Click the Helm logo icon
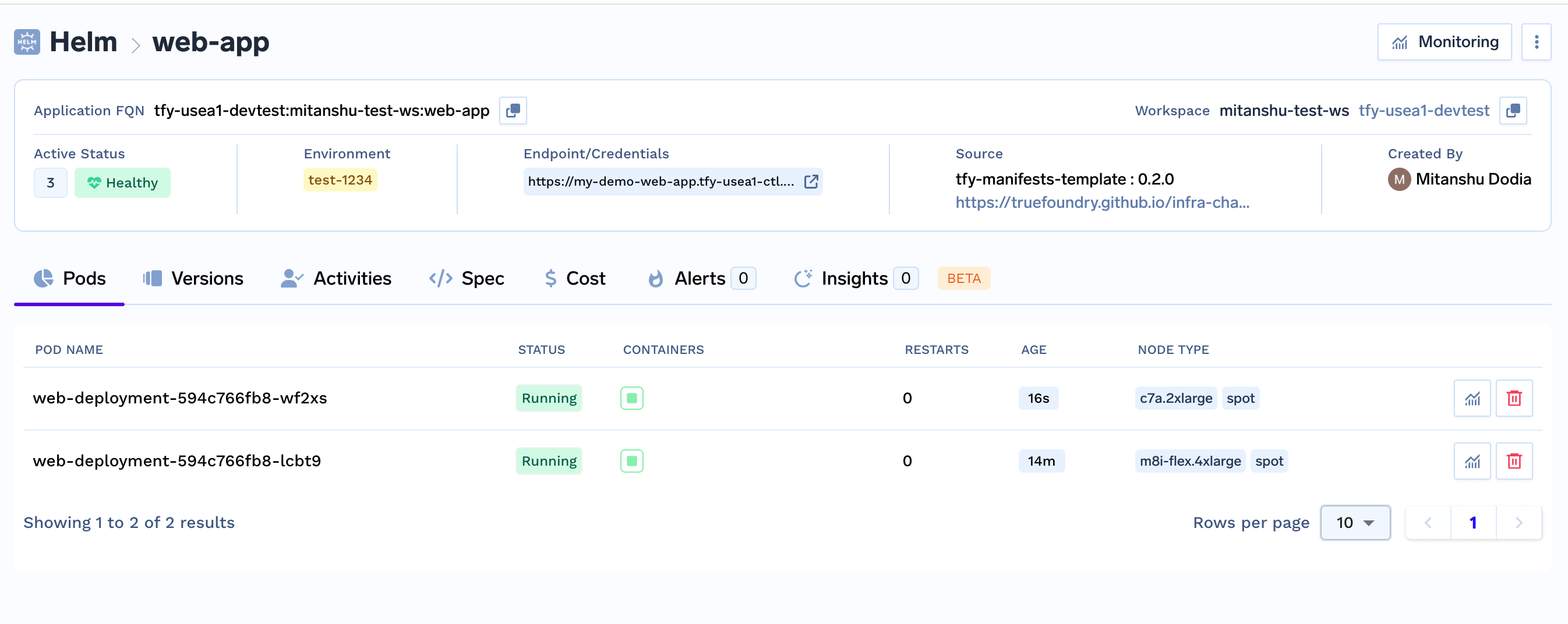The height and width of the screenshot is (624, 1568). pyautogui.click(x=27, y=42)
